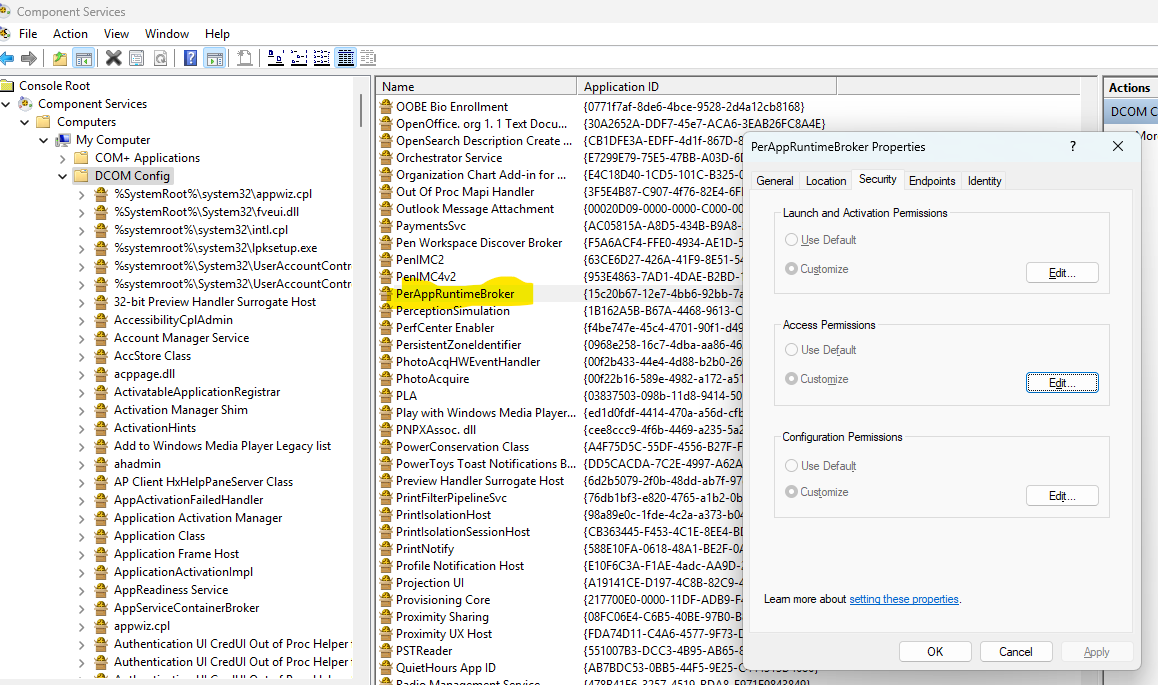
Task: Click the Export List toolbar icon
Action: click(244, 58)
